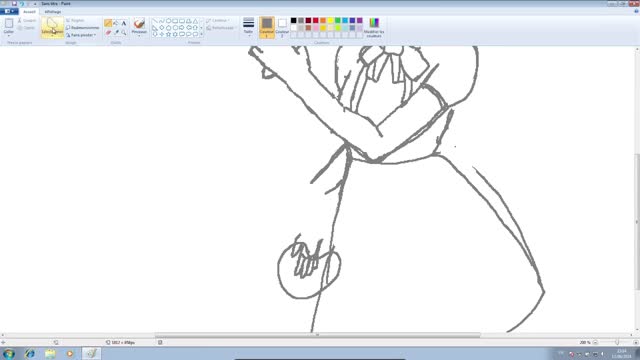Select the five-point Star shape
This screenshot has width=640, height=360.
pos(169,34)
